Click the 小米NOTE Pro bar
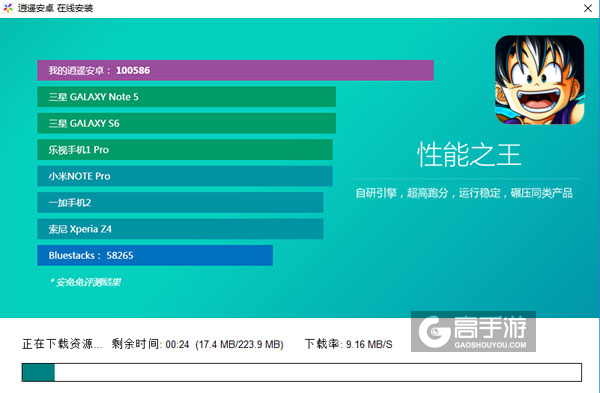This screenshot has height=393, width=600. [x=185, y=176]
